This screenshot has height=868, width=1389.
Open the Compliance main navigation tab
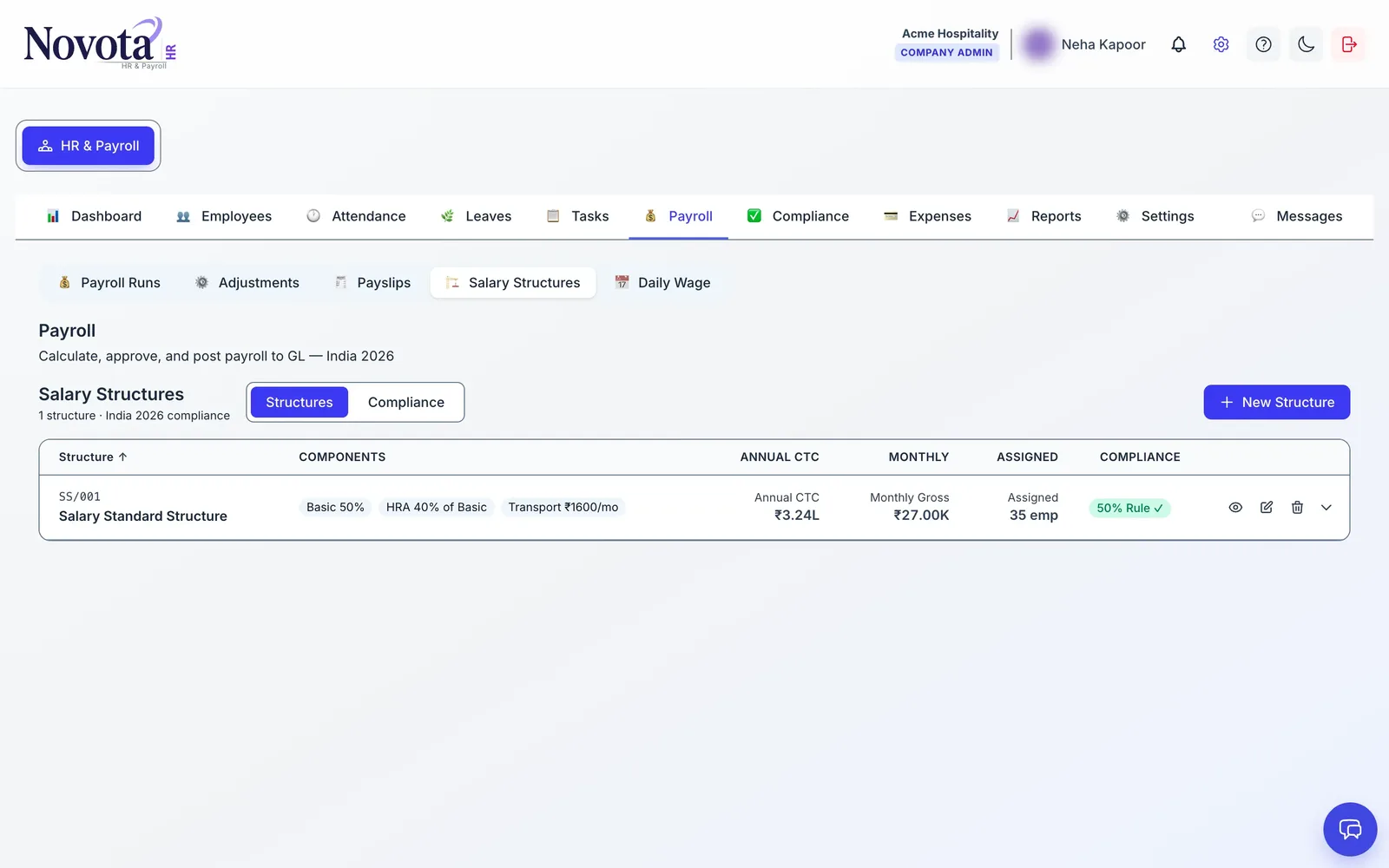[x=798, y=216]
